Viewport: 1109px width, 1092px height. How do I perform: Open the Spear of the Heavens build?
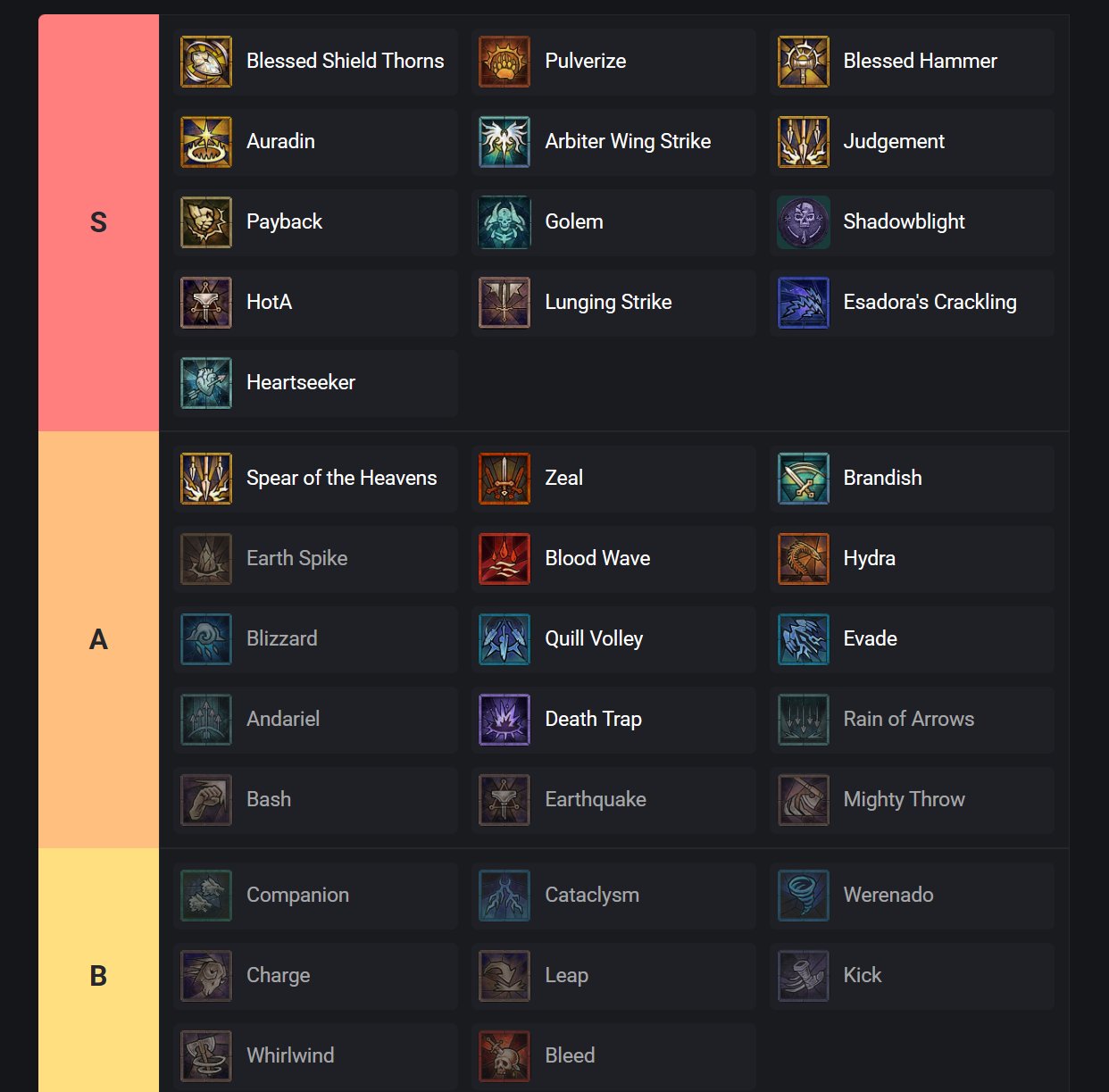(x=341, y=479)
